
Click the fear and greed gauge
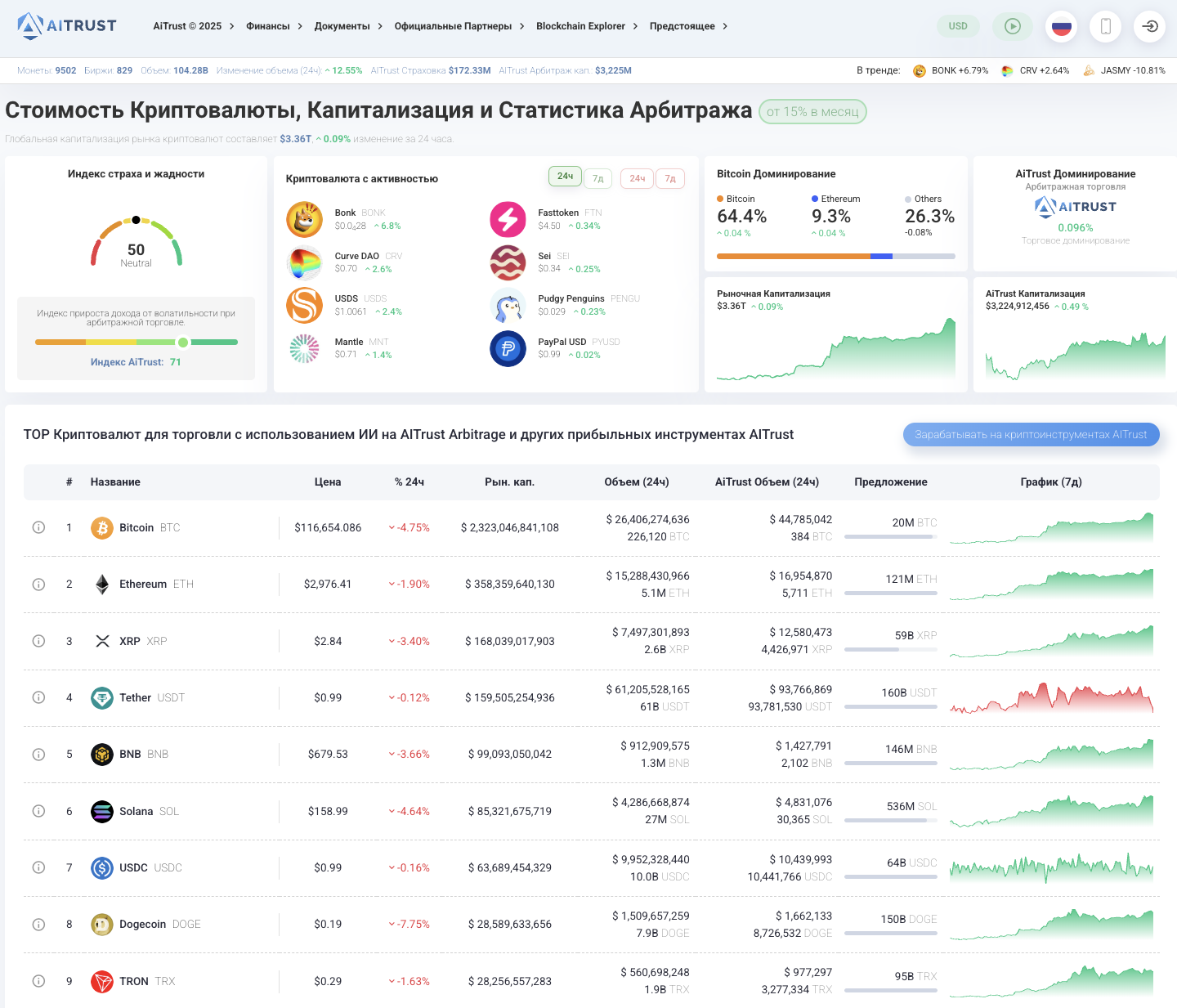[x=136, y=241]
